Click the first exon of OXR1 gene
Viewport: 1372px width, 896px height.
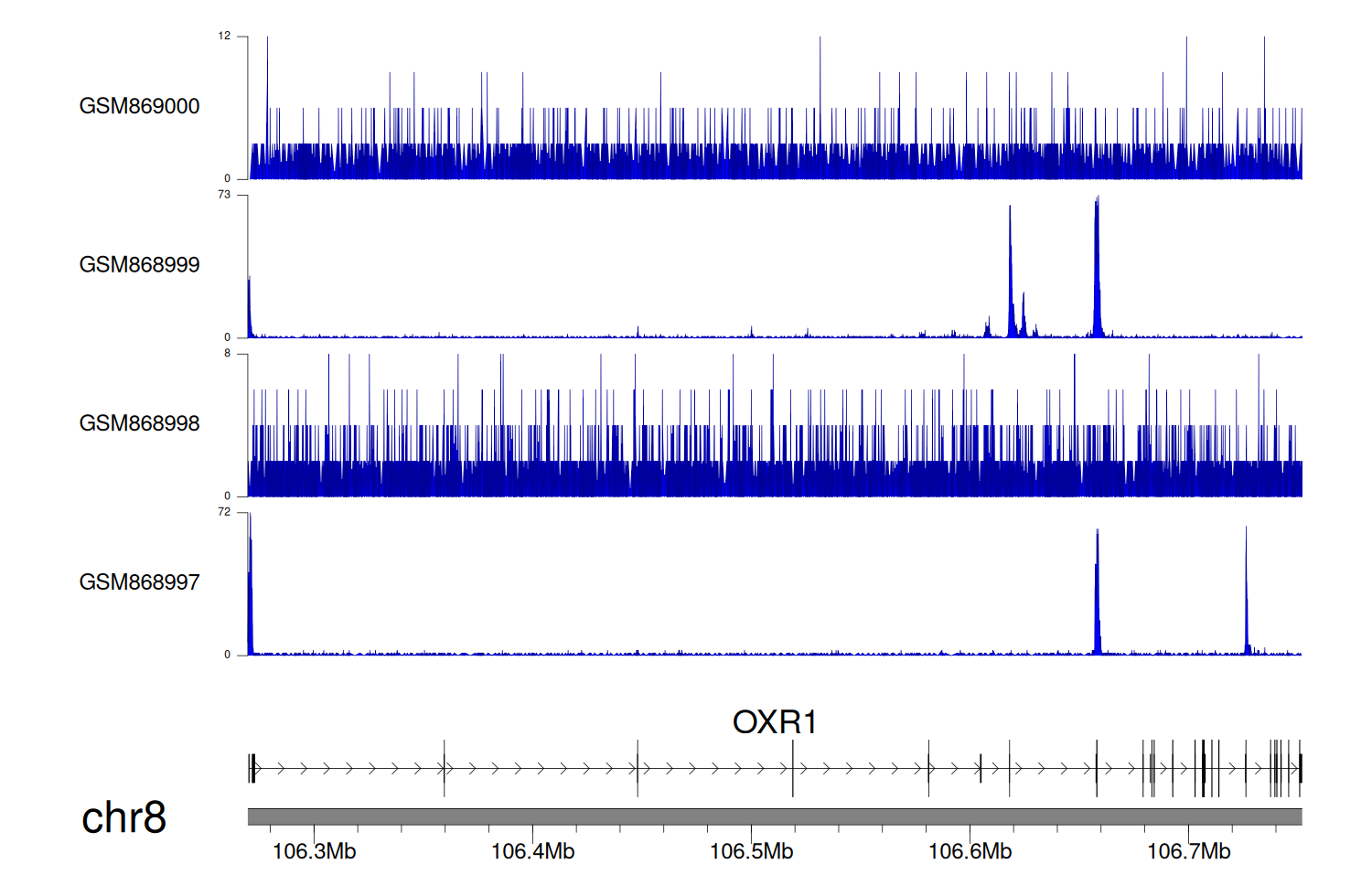pos(252,768)
